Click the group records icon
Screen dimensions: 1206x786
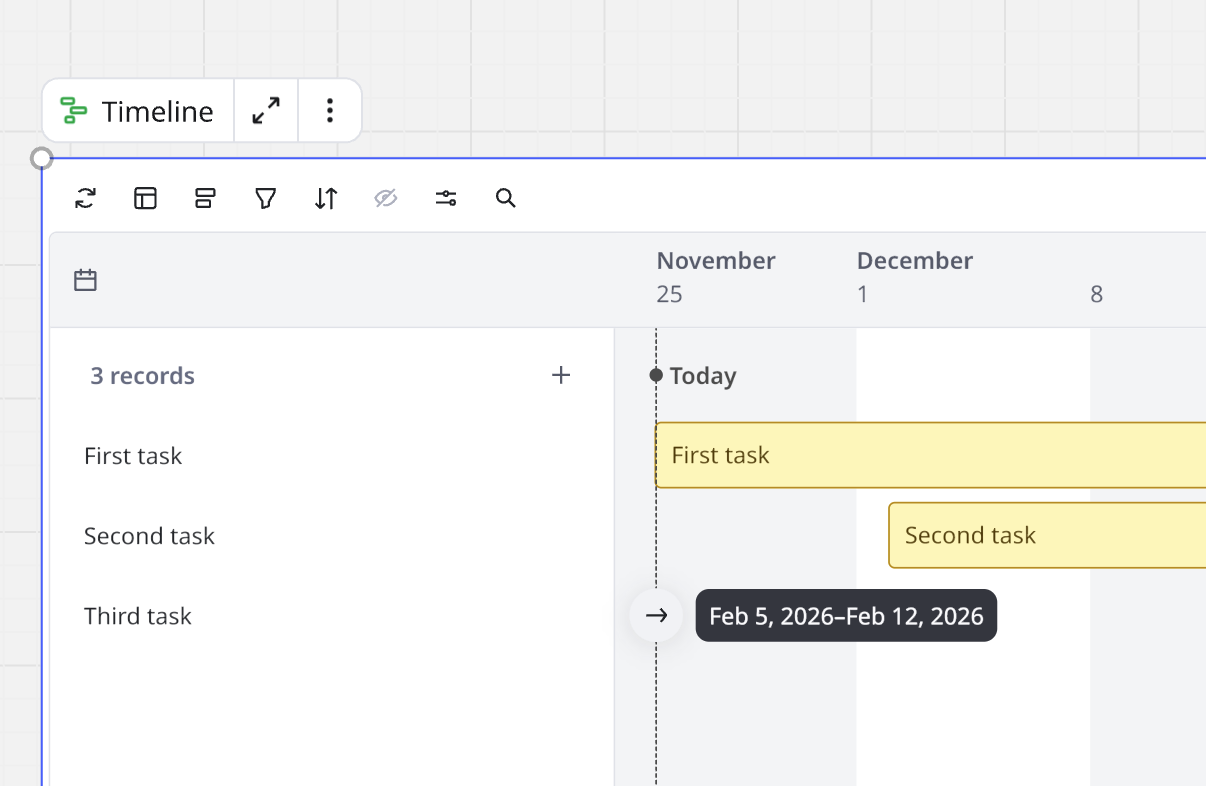click(x=205, y=198)
